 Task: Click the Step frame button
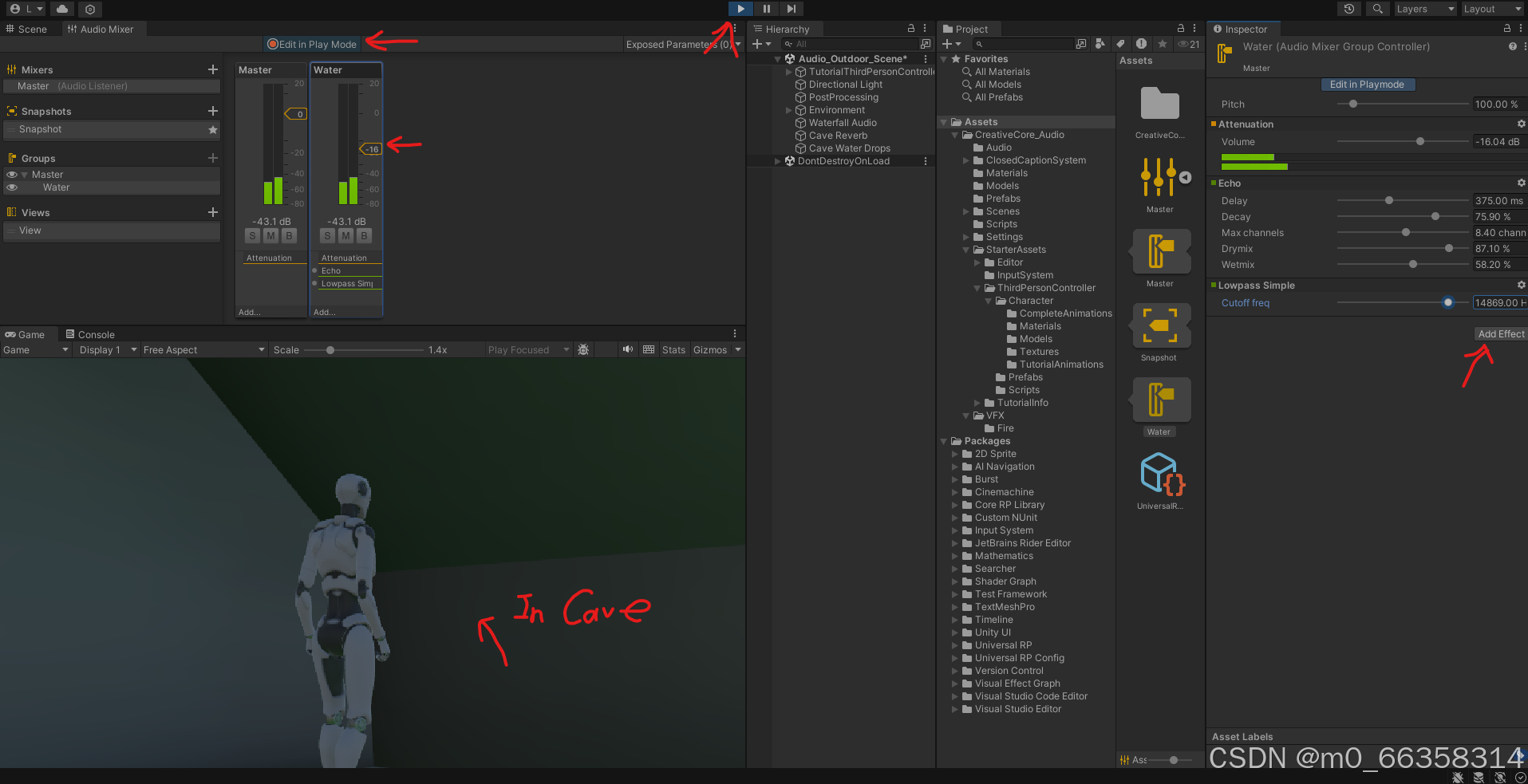coord(791,9)
